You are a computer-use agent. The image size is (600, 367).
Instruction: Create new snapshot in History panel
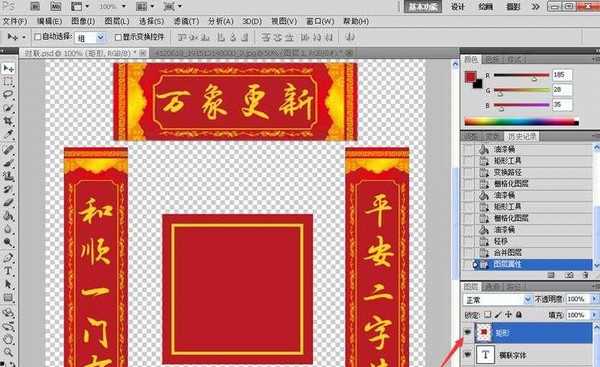pyautogui.click(x=569, y=275)
